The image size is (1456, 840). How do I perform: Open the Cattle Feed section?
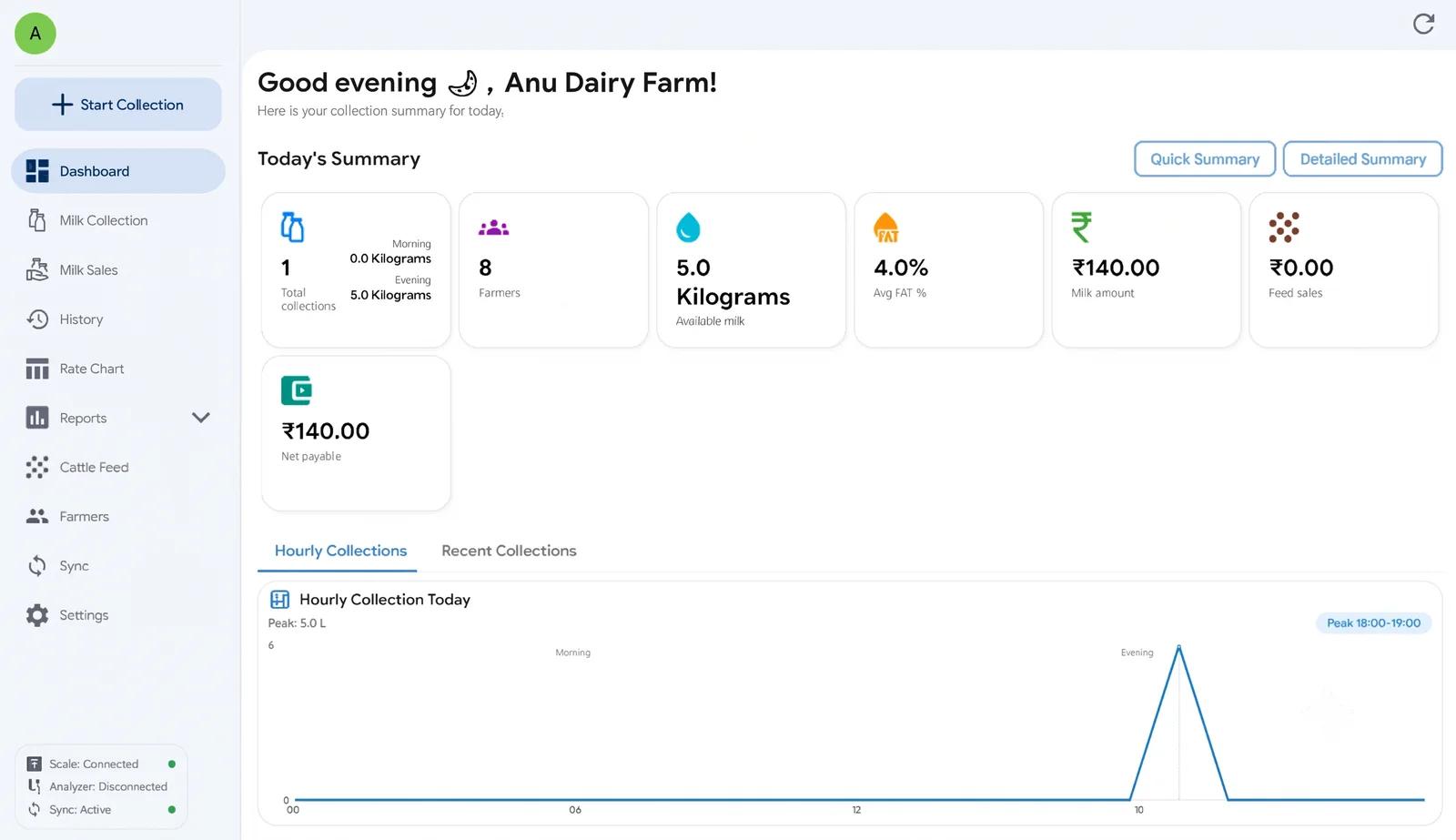118,467
